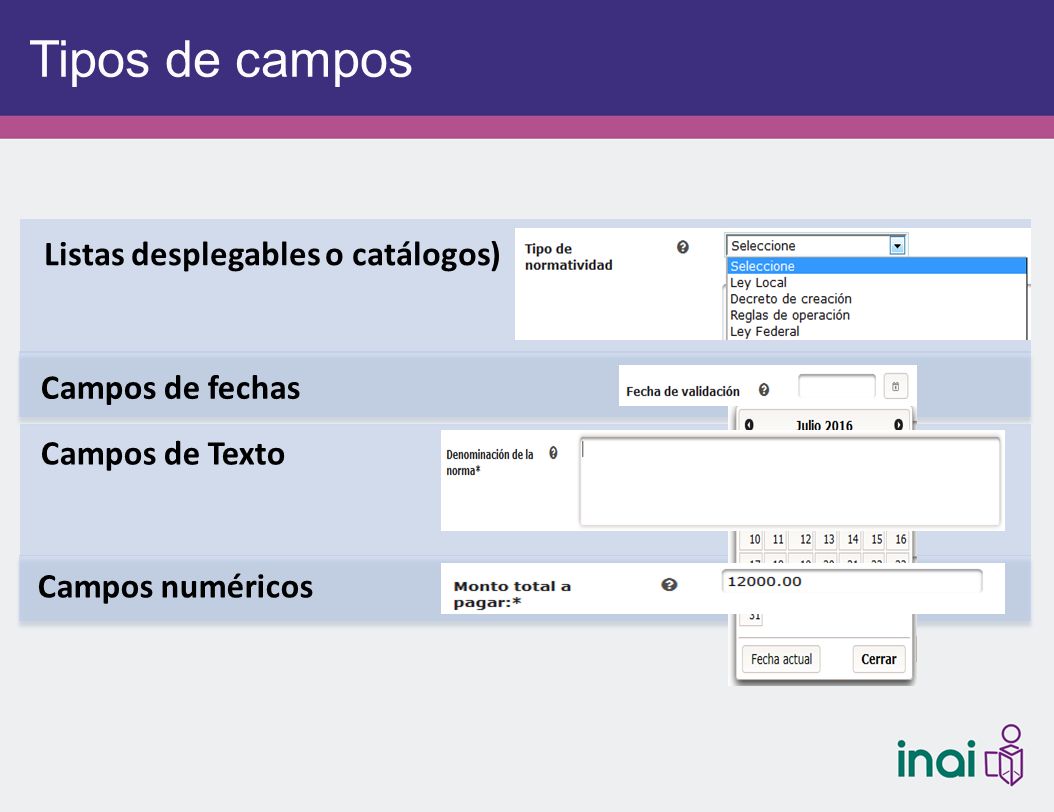Click the Denominación de la norma text area
Screen dimensions: 1054x812
[x=790, y=481]
